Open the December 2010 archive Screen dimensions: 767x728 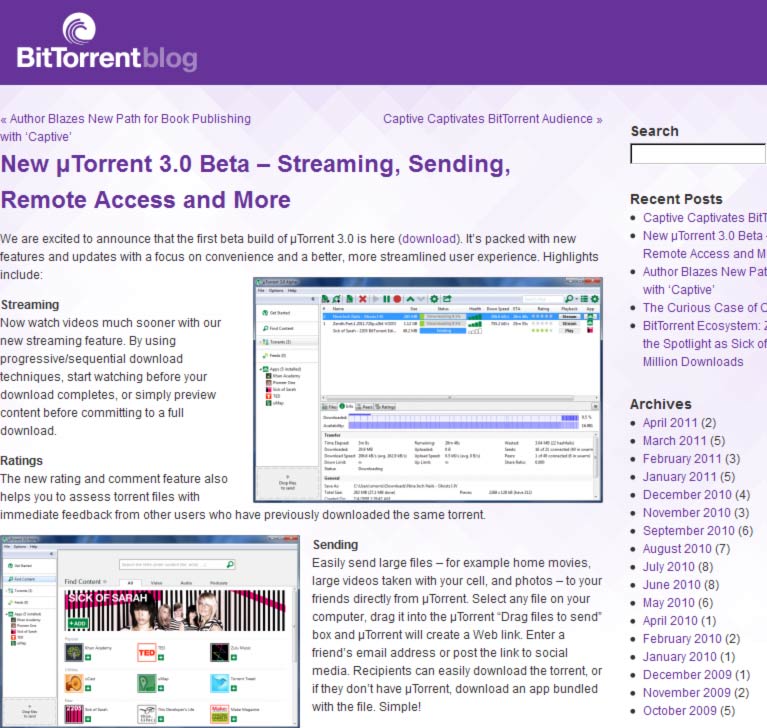(687, 495)
